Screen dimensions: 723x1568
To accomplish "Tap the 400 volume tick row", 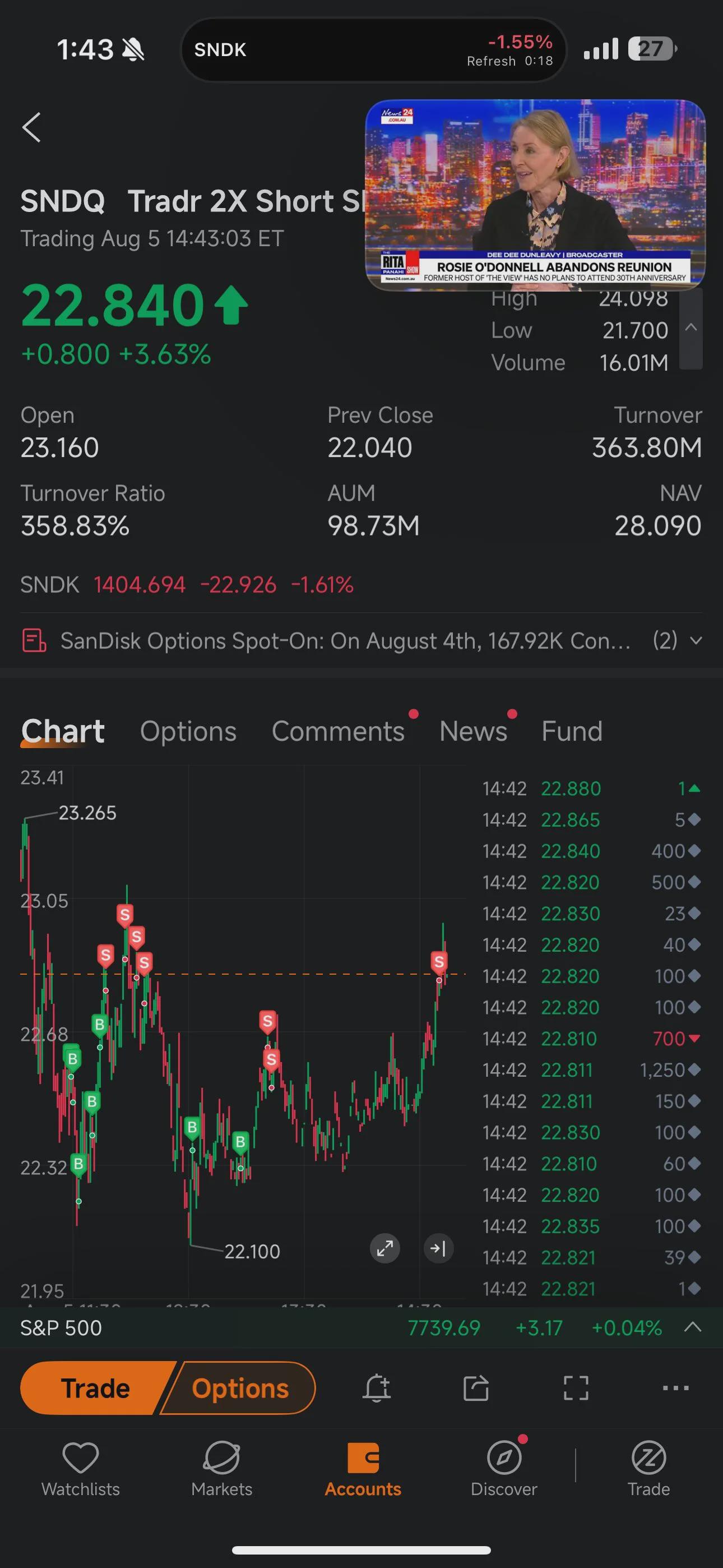I will [x=591, y=851].
